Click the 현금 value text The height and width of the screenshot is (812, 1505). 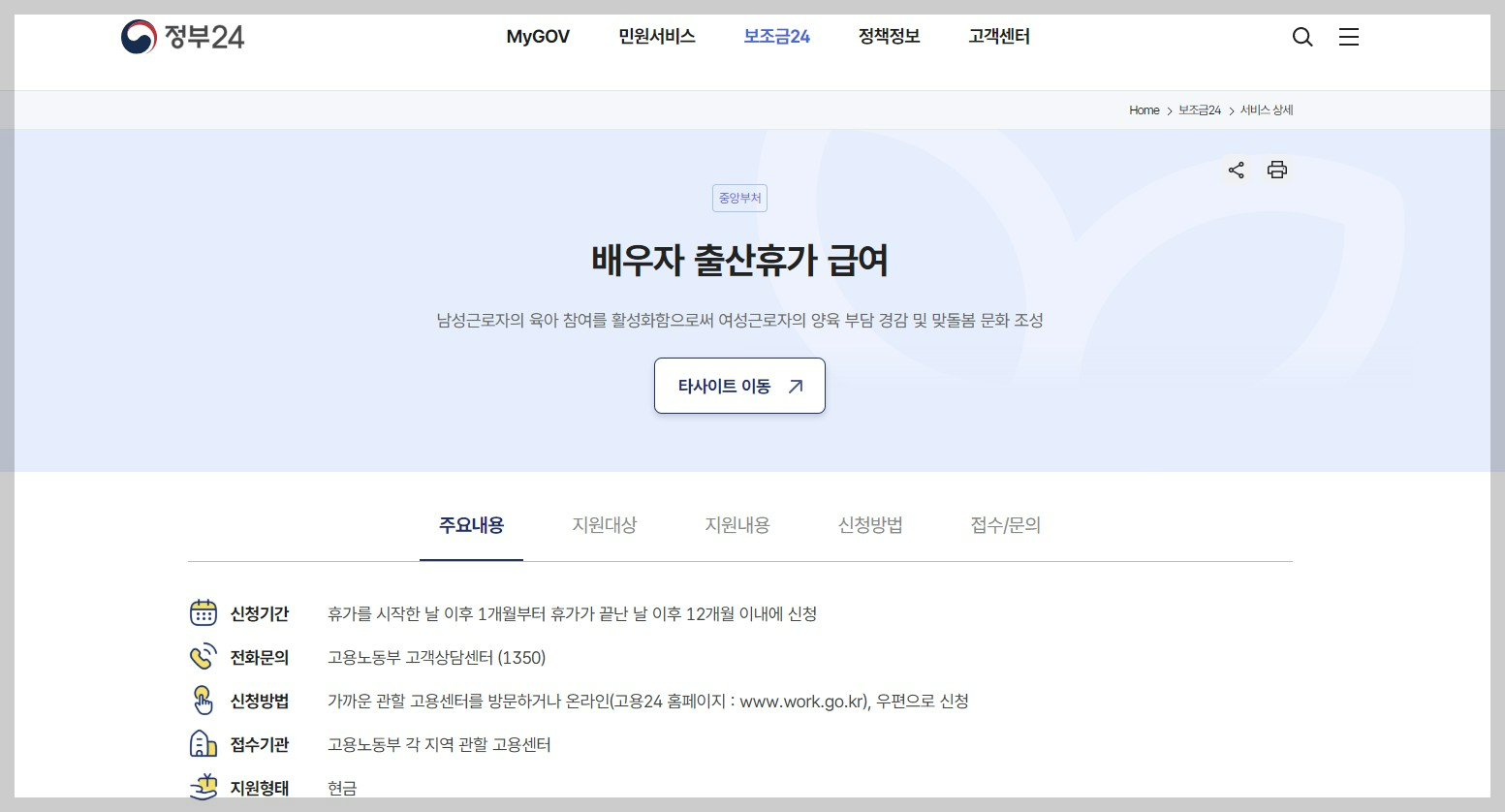(x=342, y=788)
